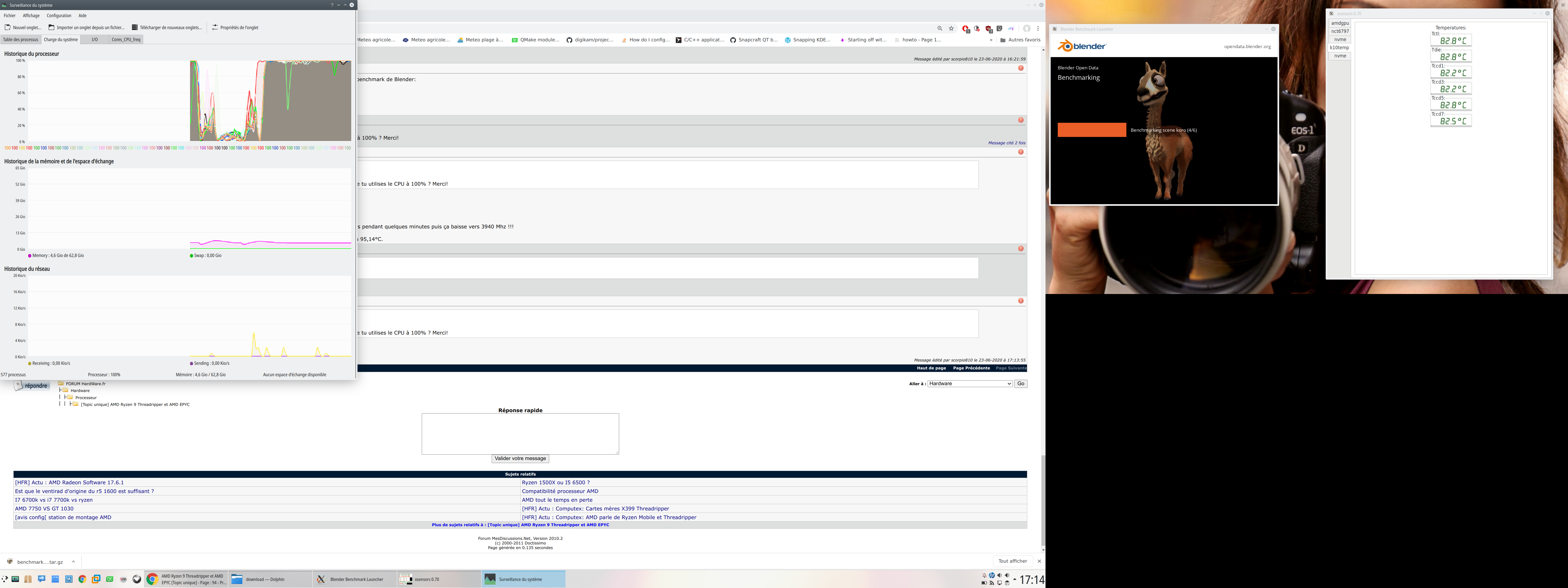Click the Tout afficher downloads button

1012,561
